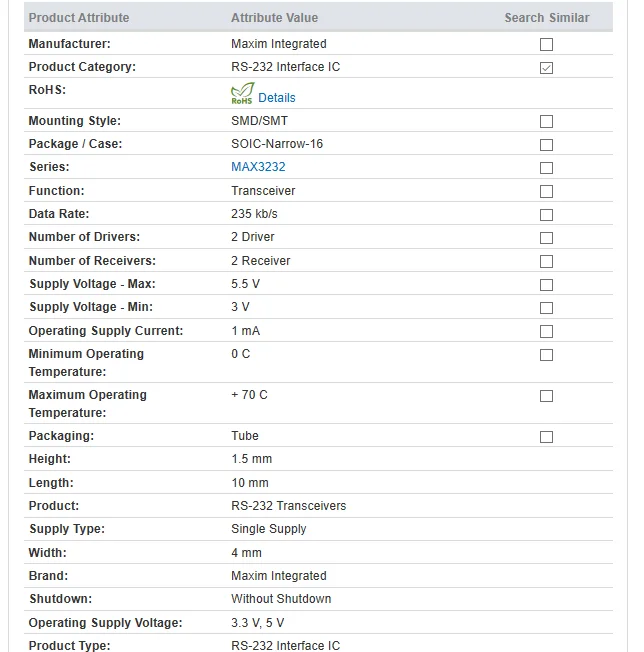Select the '2 Driver' value

pos(253,237)
